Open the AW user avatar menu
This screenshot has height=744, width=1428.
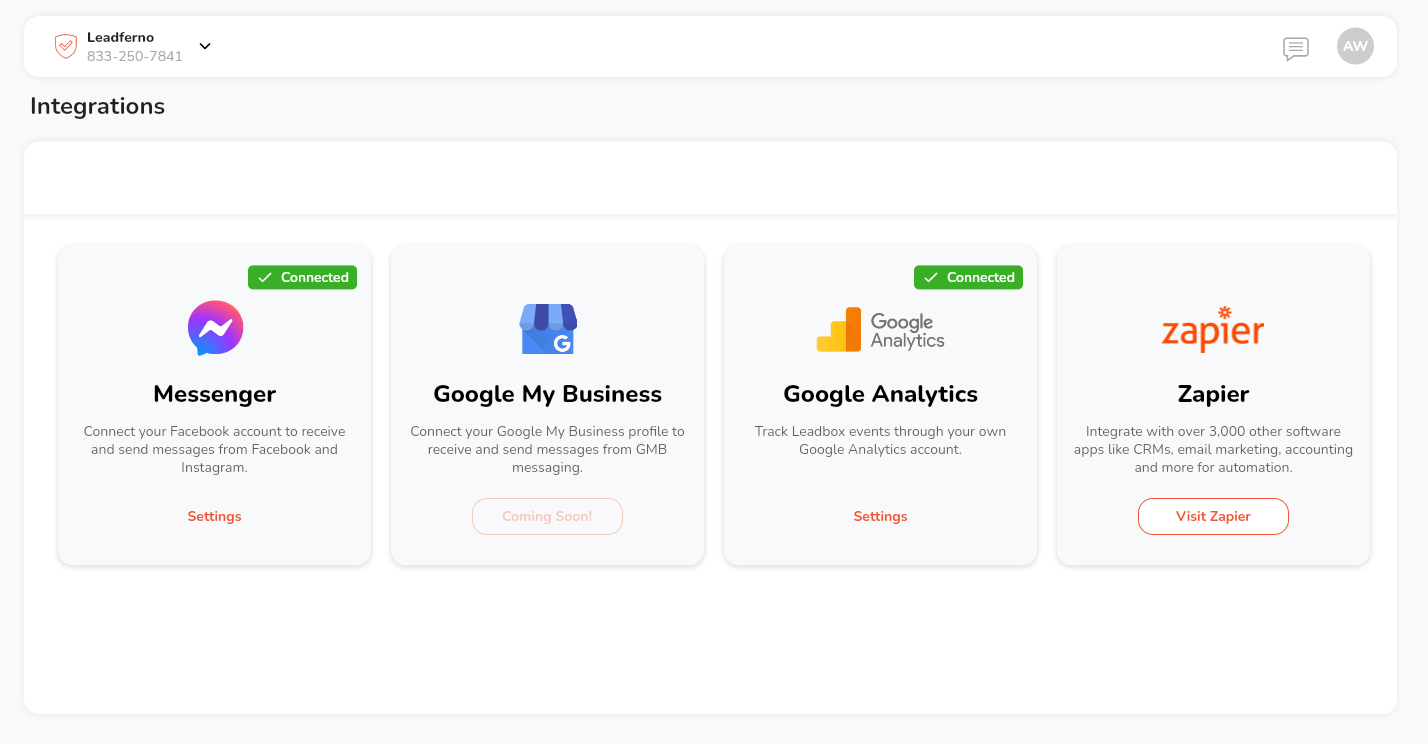click(1355, 46)
